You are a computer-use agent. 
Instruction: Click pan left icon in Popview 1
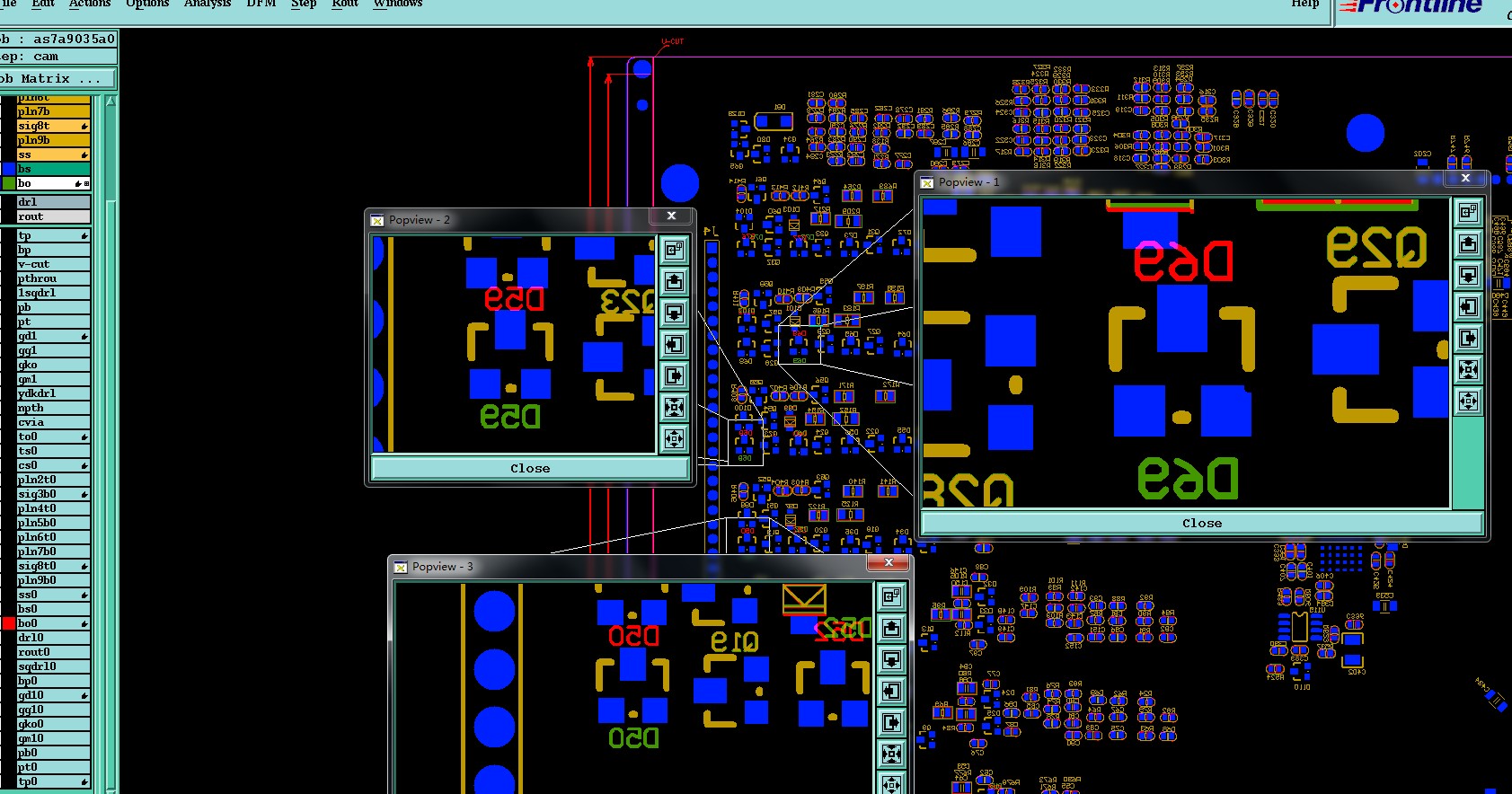(1468, 306)
